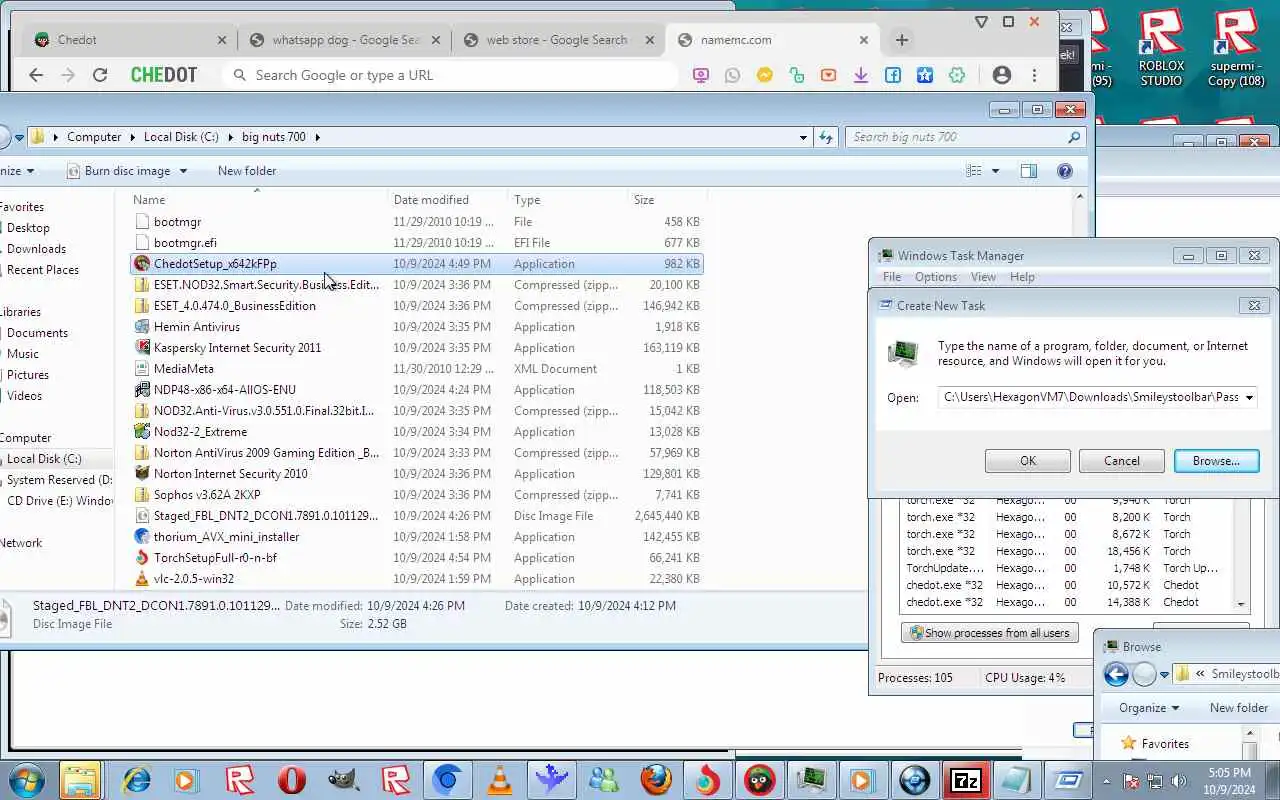Open the Explorer view options dropdown arrow

995,171
